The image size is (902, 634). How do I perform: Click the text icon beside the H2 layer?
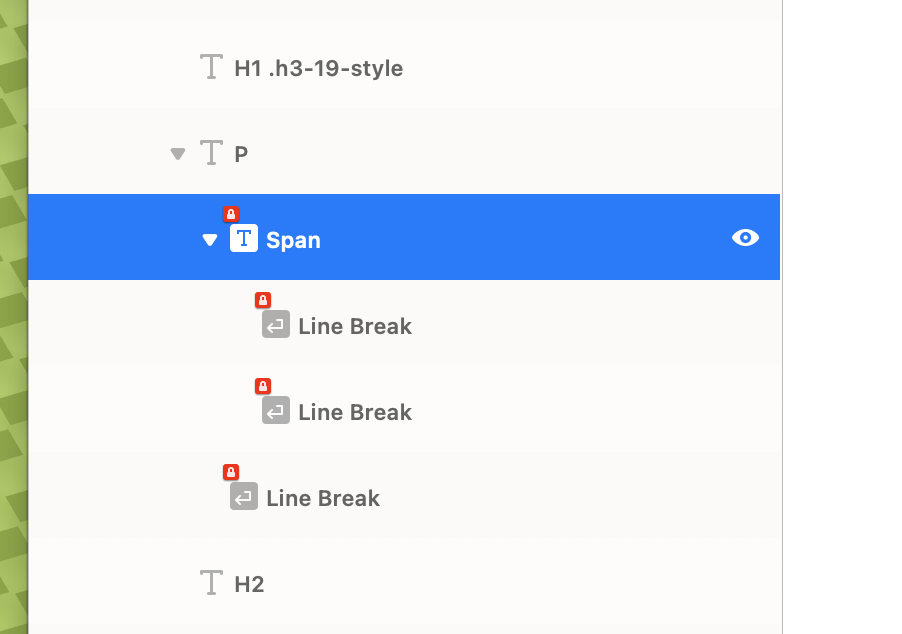[211, 583]
